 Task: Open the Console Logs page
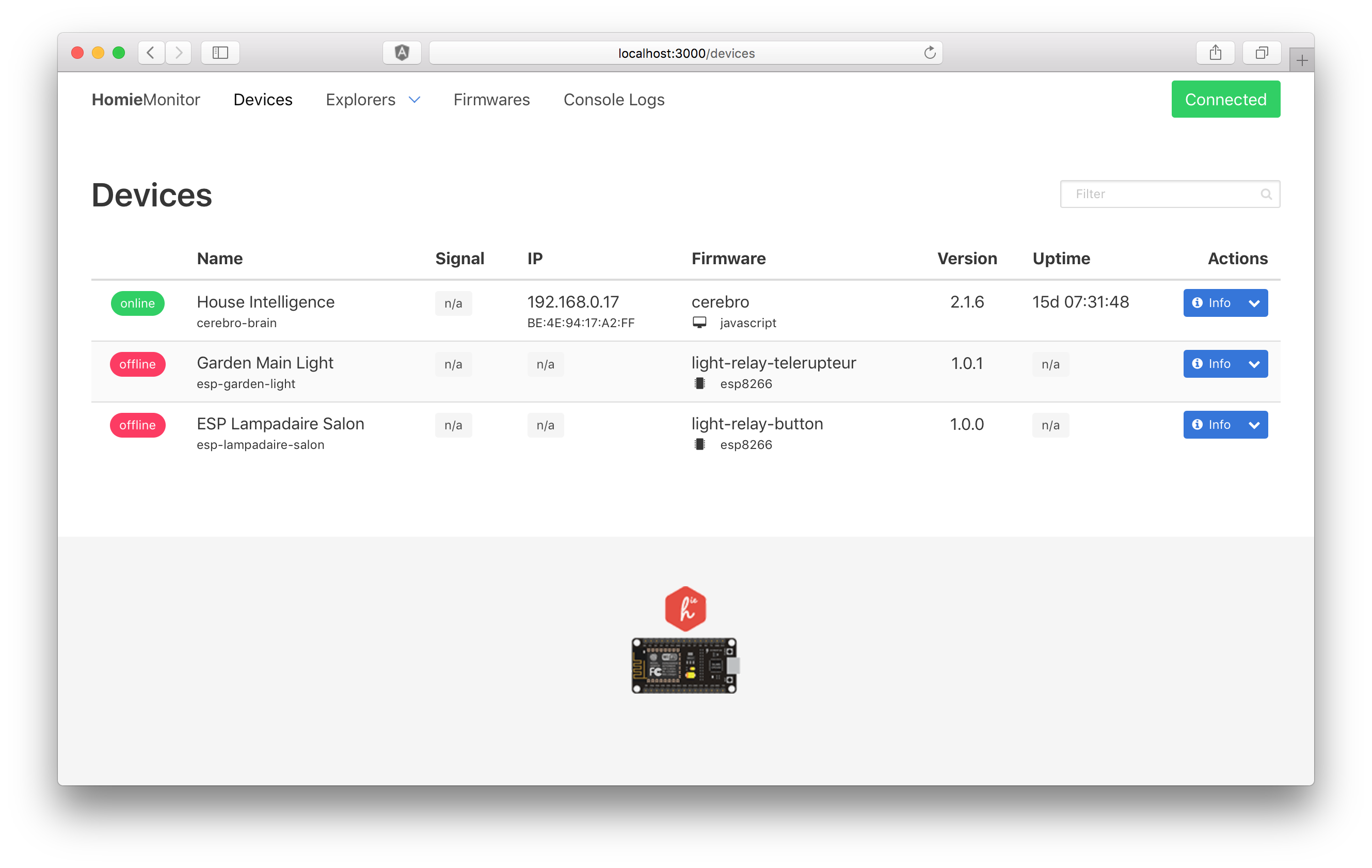click(x=614, y=100)
